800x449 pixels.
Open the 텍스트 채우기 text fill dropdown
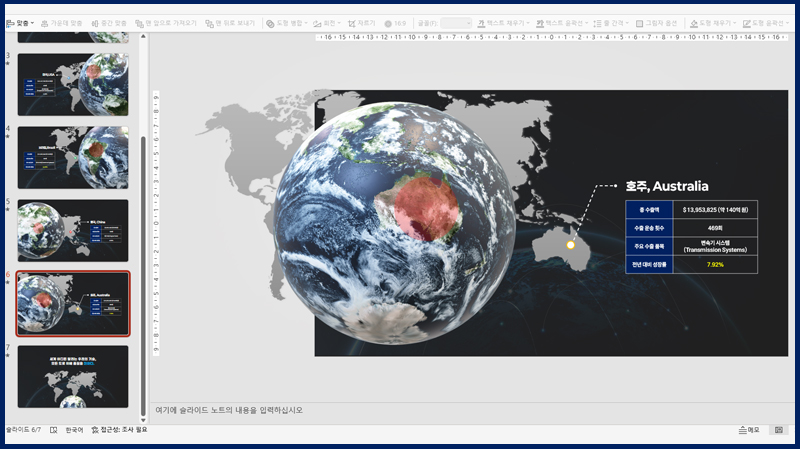click(503, 23)
